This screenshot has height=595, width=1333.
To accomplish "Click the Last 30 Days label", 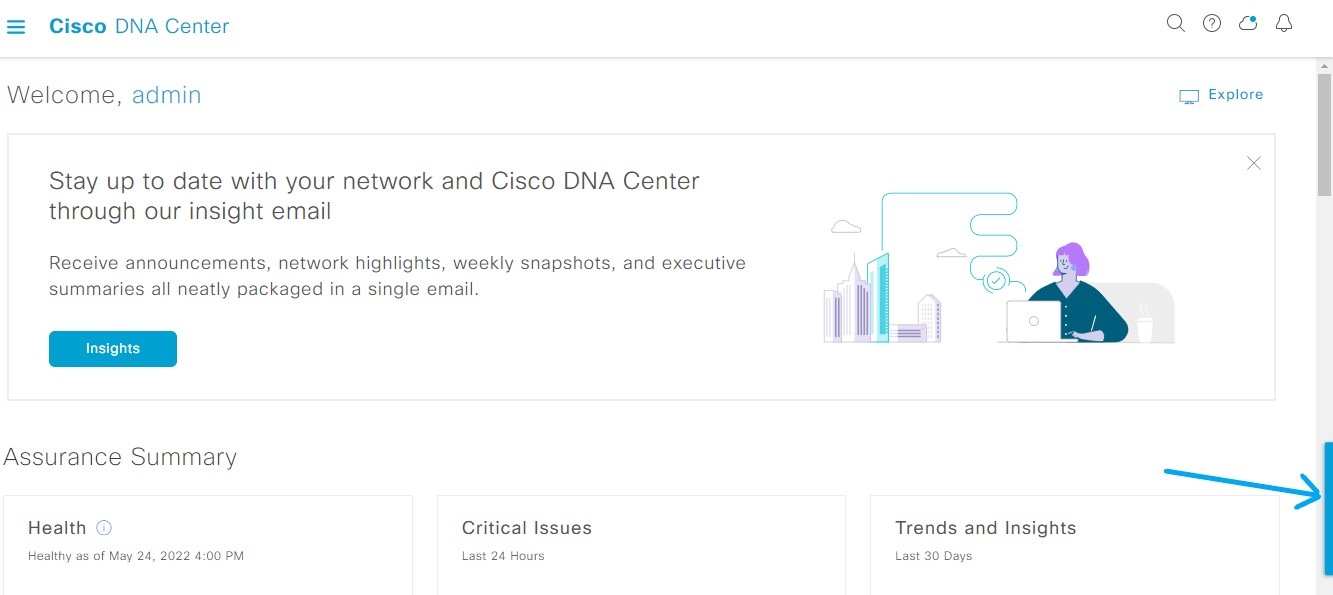I will 933,556.
